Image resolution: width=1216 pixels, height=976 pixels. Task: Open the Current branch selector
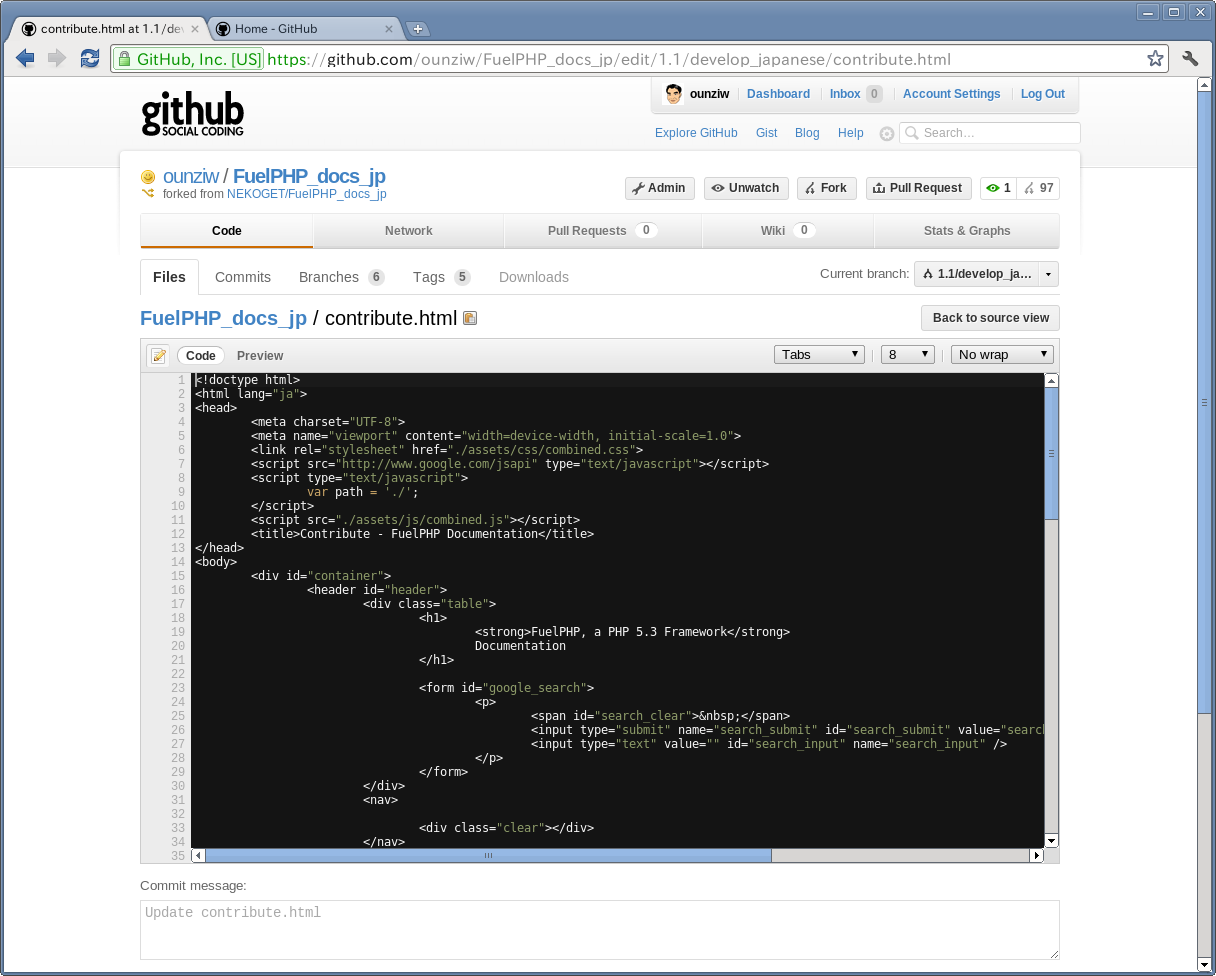point(986,274)
